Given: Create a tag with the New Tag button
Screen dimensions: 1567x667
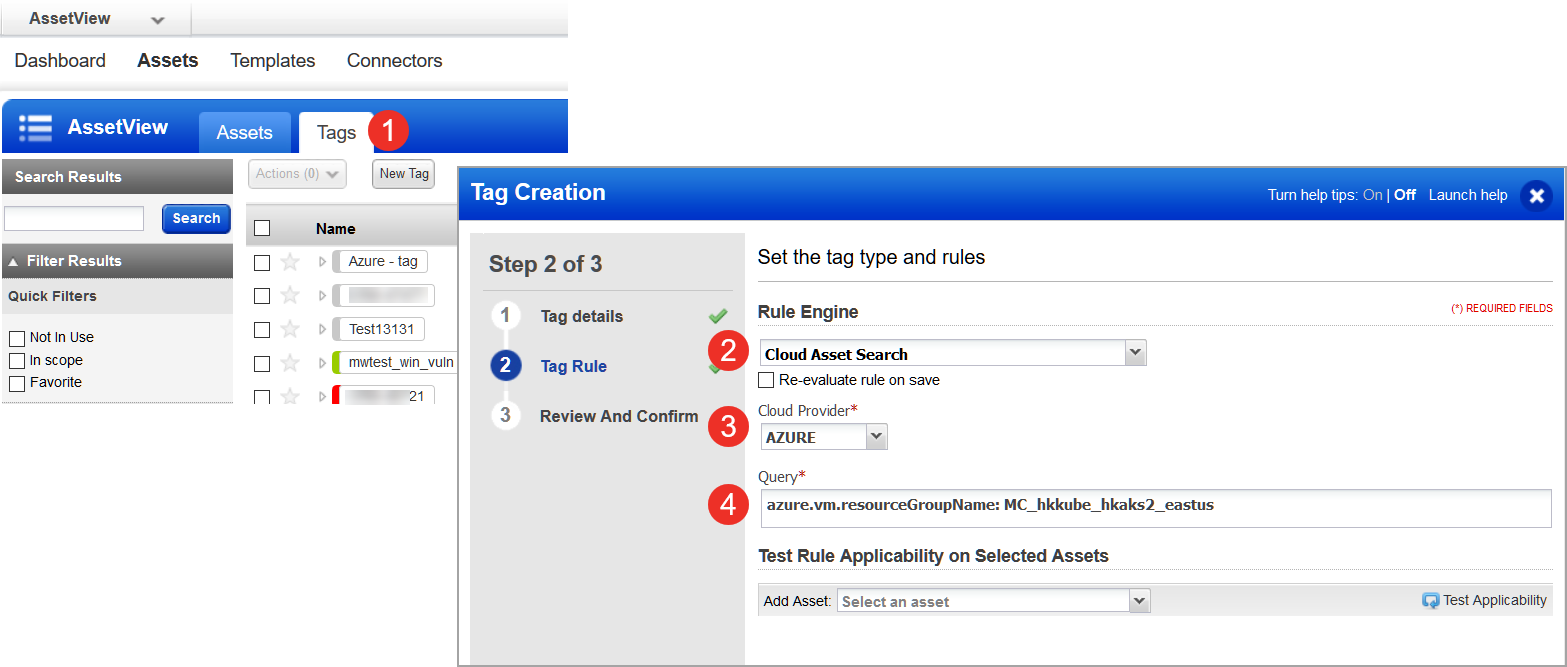Looking at the screenshot, I should coord(403,173).
